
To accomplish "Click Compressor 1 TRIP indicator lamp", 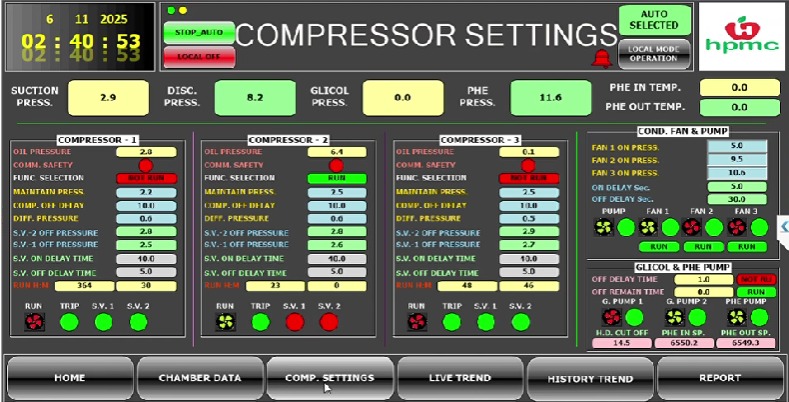I will click(x=69, y=321).
